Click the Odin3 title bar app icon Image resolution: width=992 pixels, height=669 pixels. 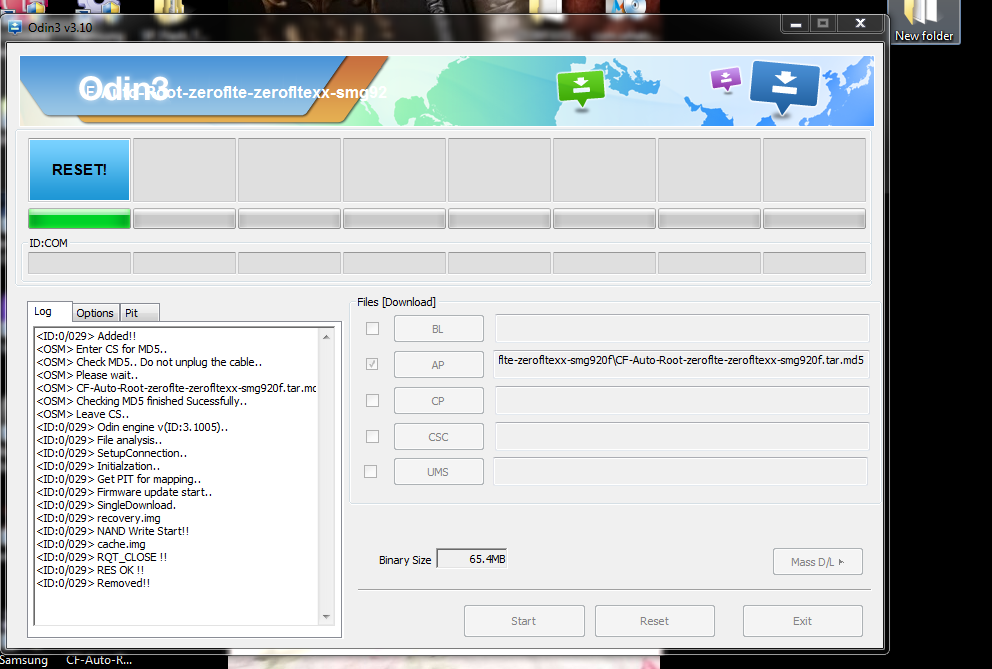click(x=15, y=27)
